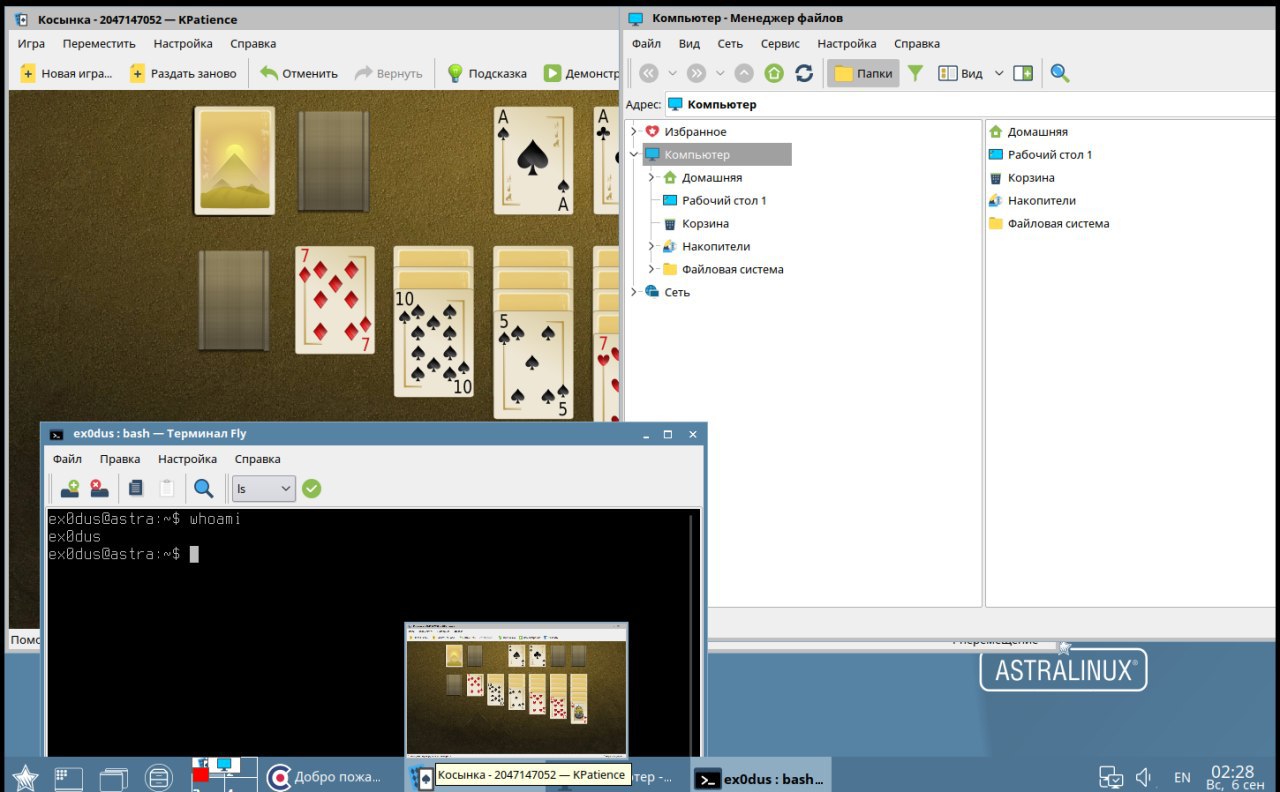
Task: Open the Вид menu in file manager menubar
Action: tap(689, 44)
